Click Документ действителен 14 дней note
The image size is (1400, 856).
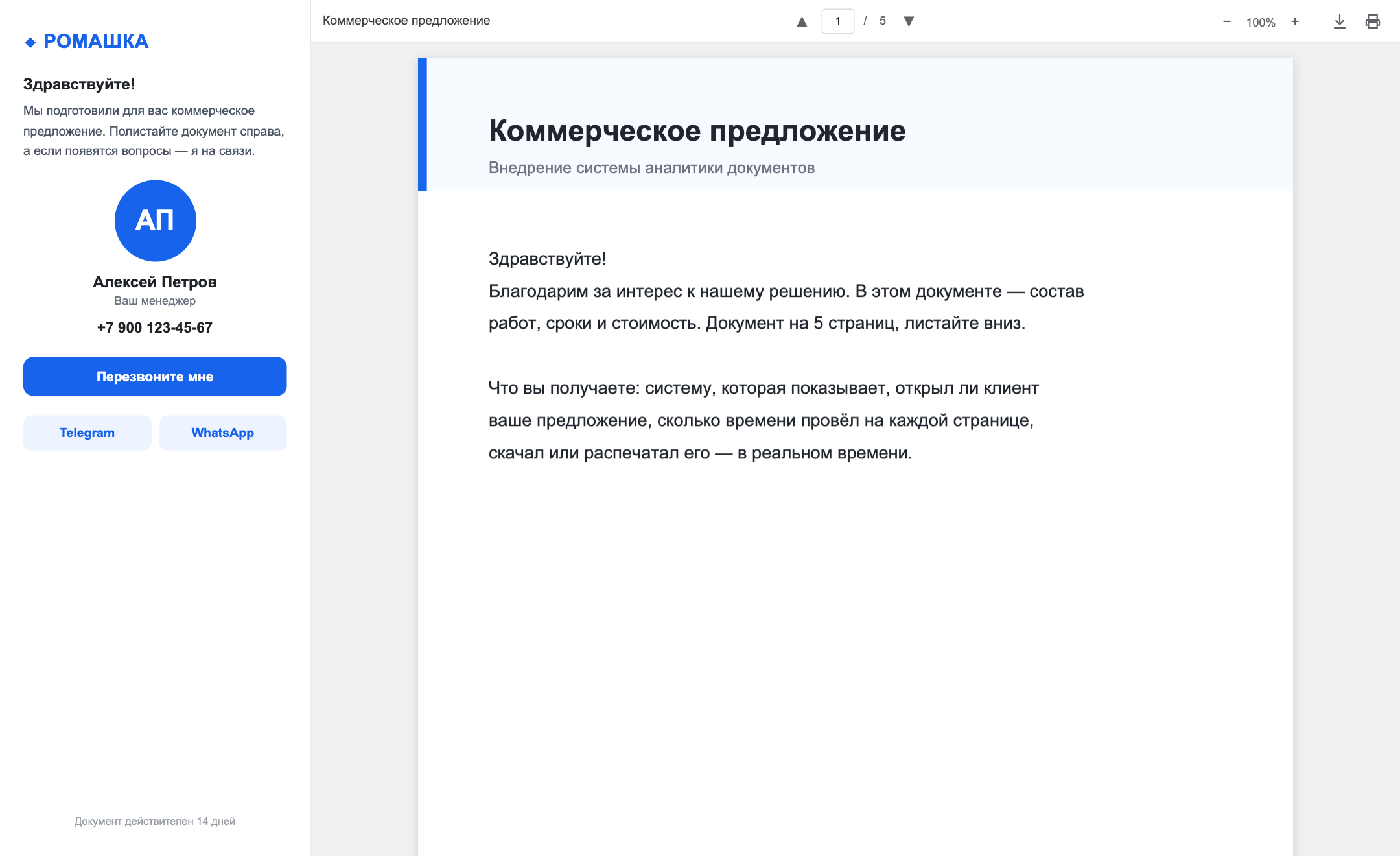coord(155,821)
